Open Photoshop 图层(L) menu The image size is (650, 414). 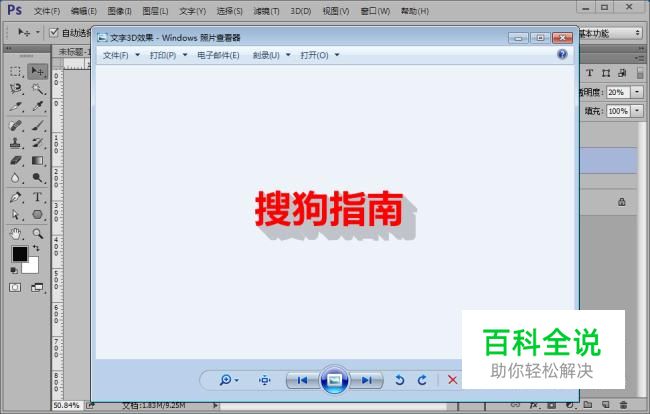click(155, 11)
